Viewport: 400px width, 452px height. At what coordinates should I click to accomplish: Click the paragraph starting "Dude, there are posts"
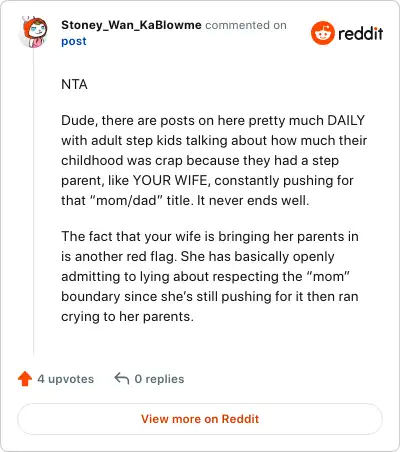click(214, 160)
